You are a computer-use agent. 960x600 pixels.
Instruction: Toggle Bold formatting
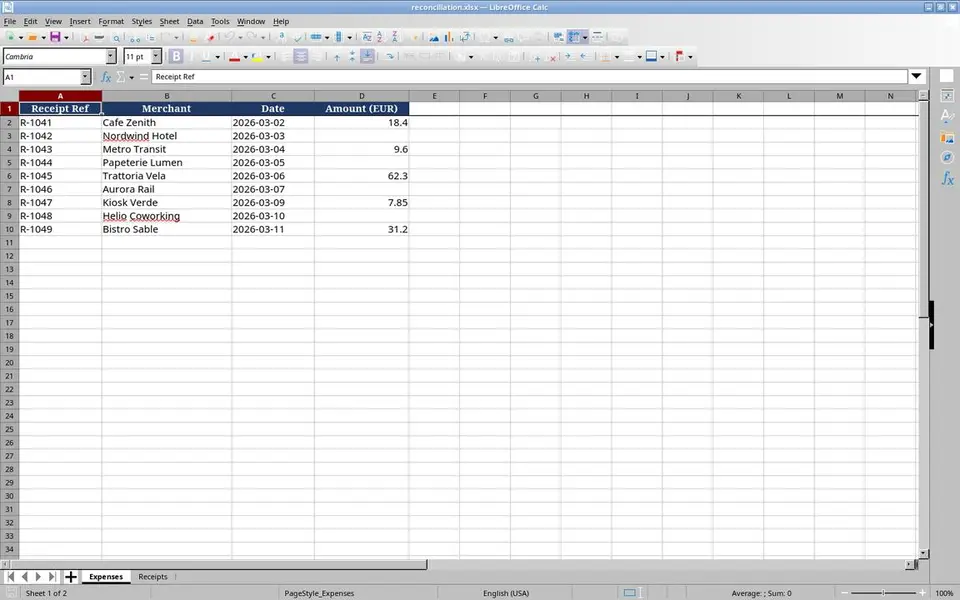click(176, 56)
